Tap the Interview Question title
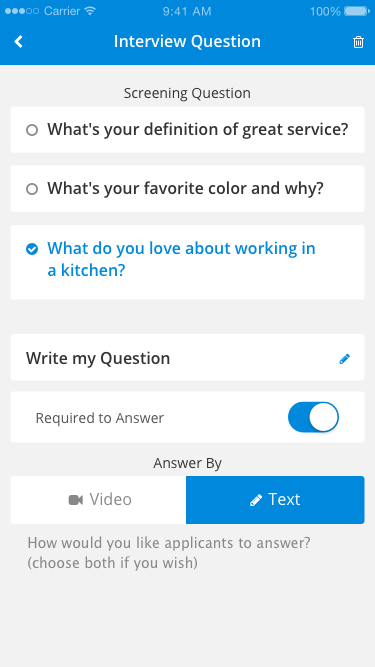 point(187,42)
